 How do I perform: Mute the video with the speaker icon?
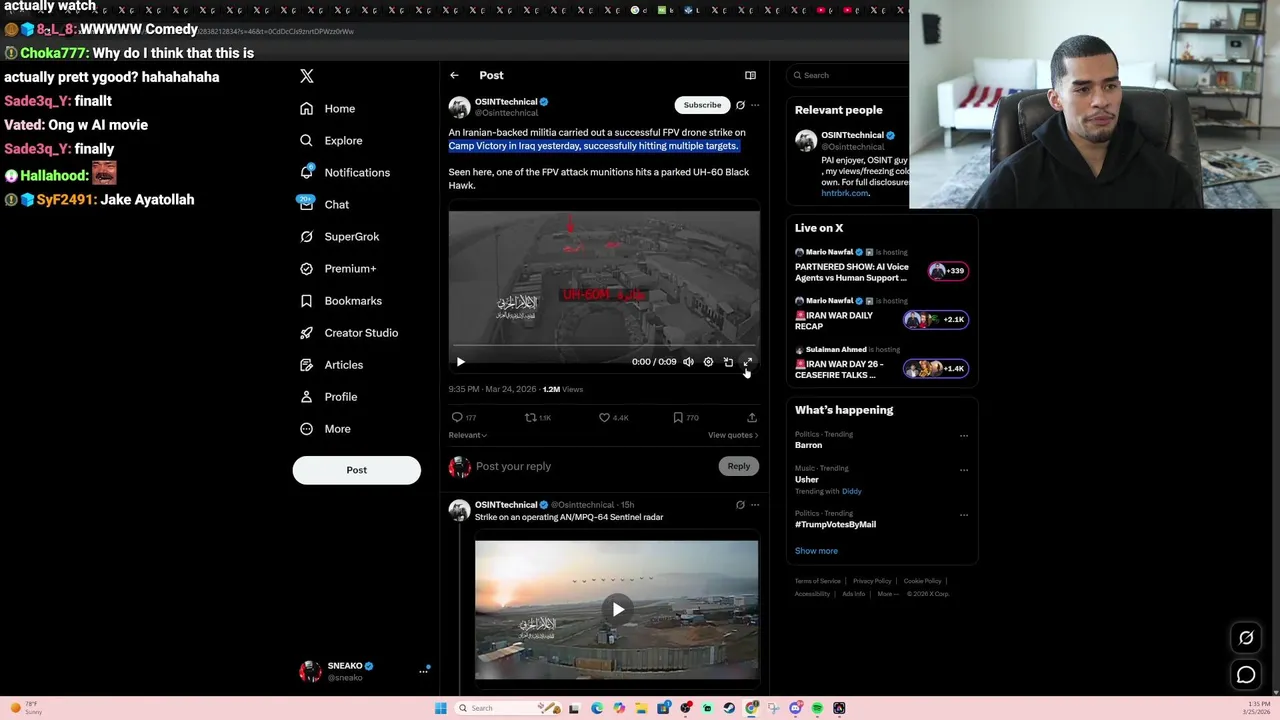688,362
